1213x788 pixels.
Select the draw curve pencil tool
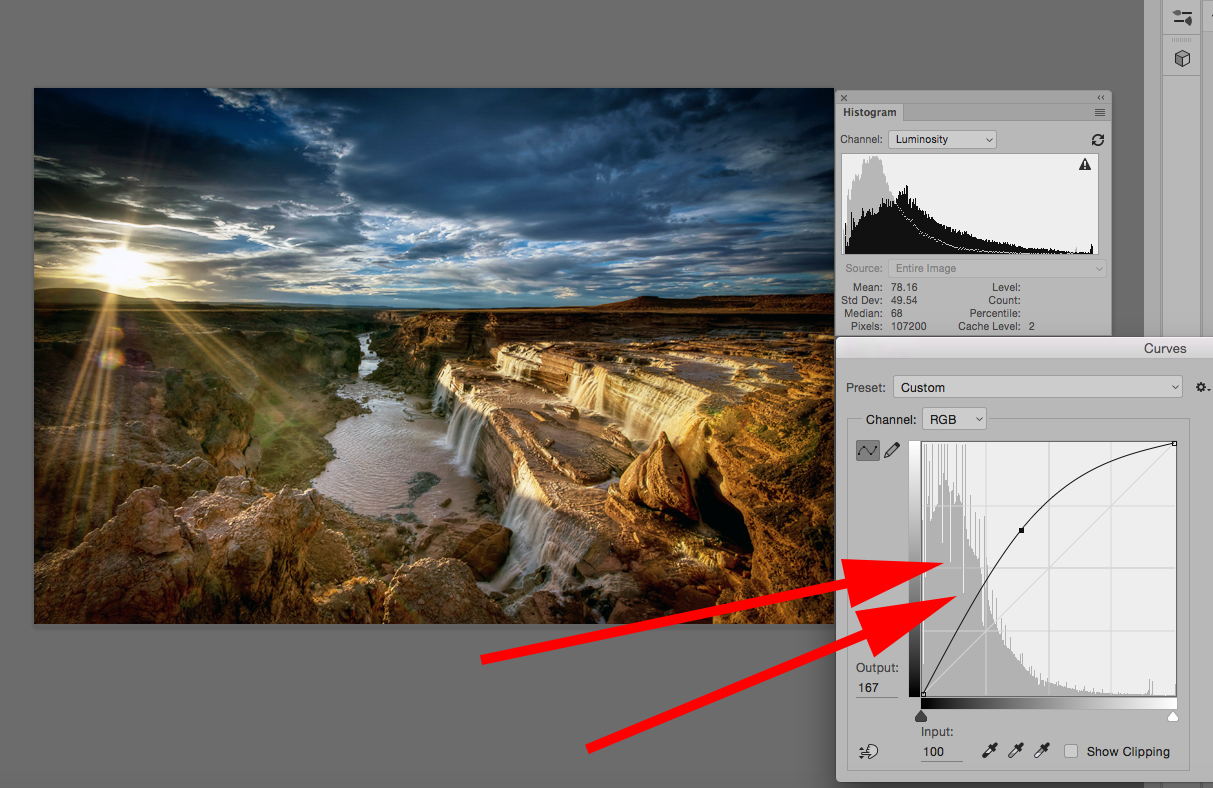pyautogui.click(x=892, y=451)
